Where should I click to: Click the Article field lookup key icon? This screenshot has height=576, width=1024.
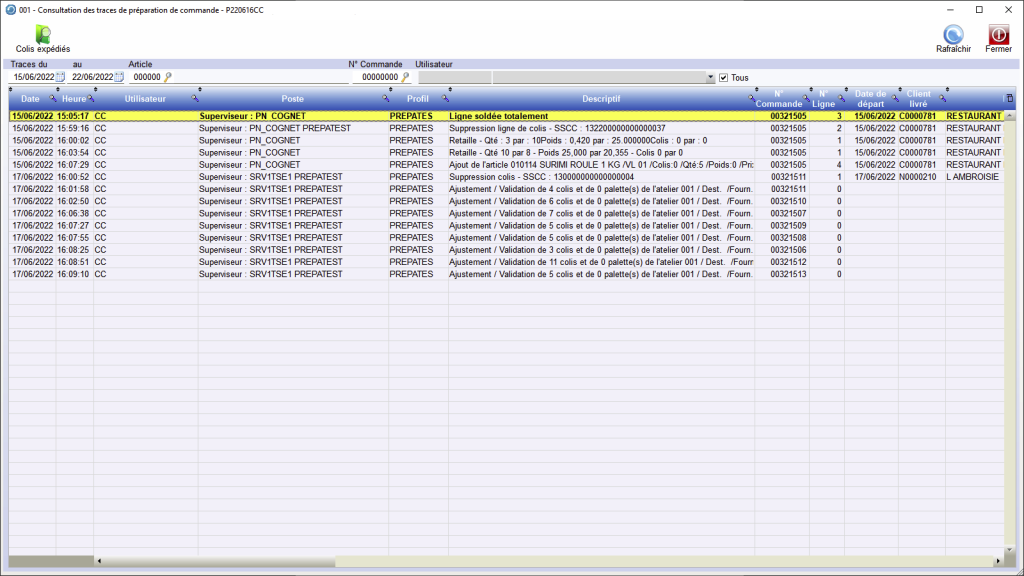[x=168, y=77]
